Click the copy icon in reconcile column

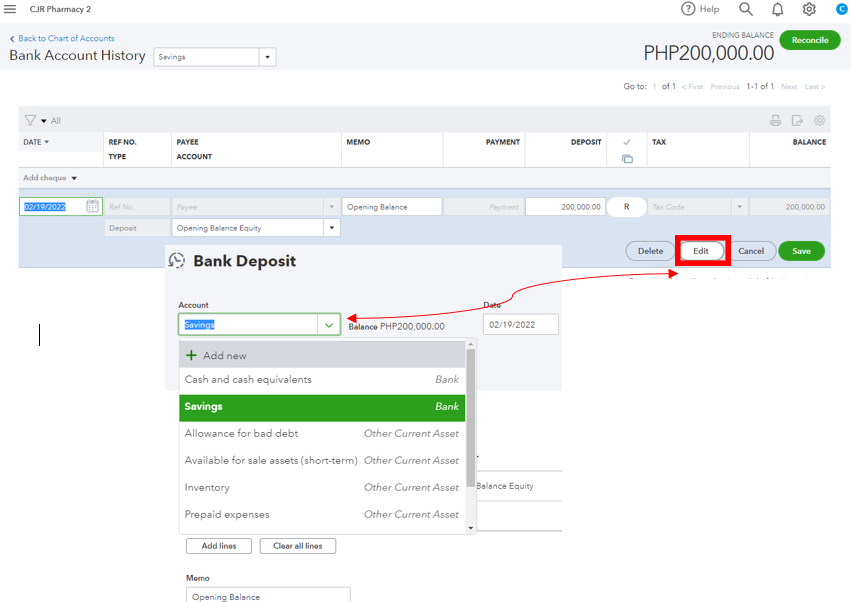627,159
